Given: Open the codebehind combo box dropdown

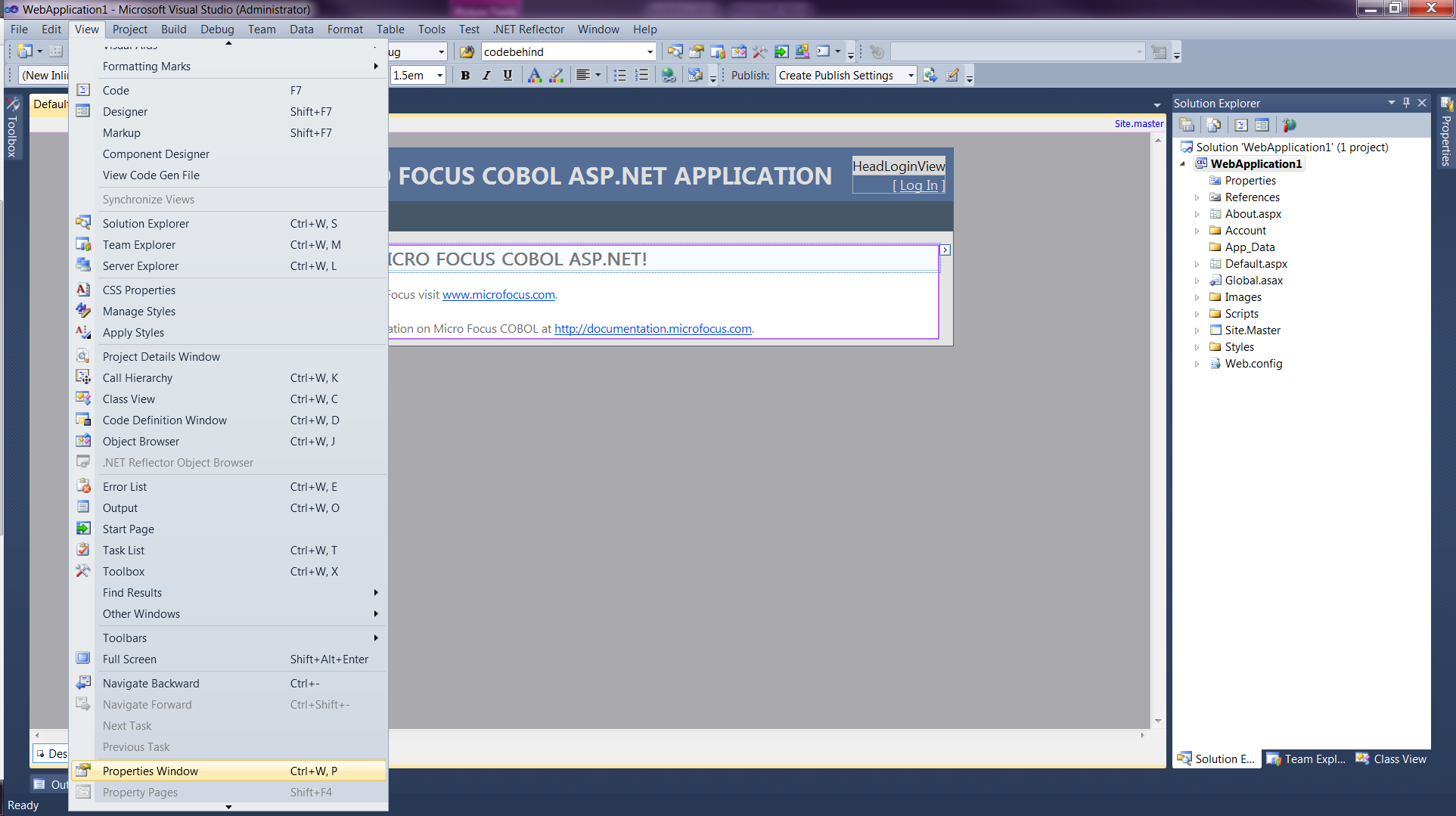Looking at the screenshot, I should [650, 51].
